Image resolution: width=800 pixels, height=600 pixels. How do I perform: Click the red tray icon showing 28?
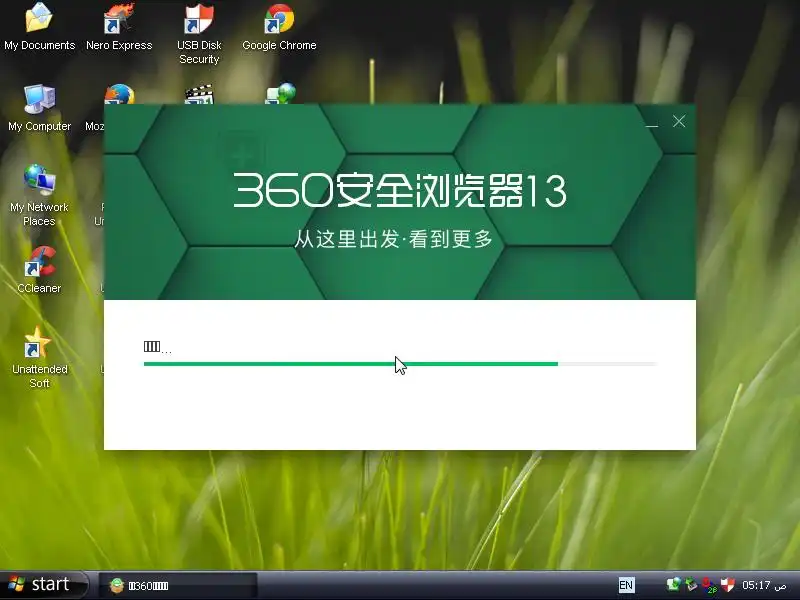709,585
